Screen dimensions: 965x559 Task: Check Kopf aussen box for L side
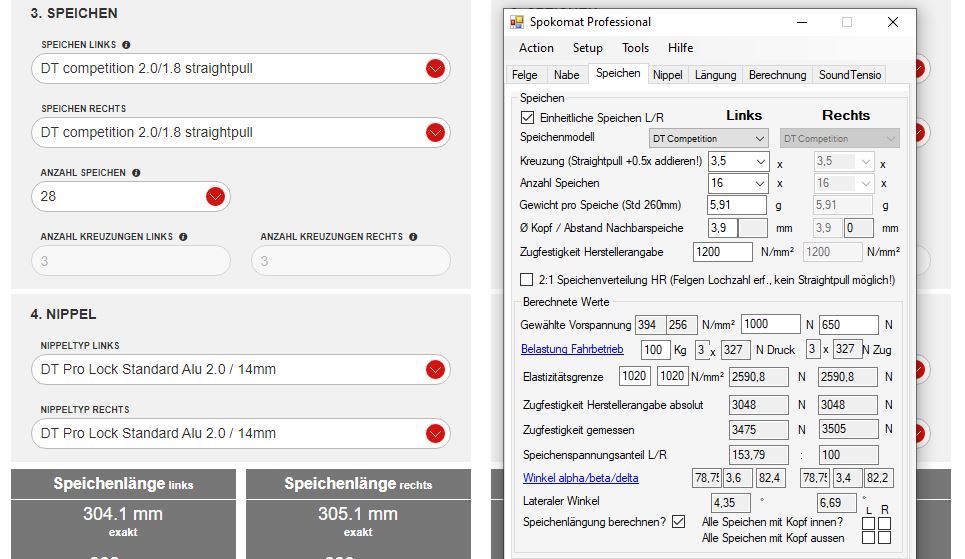pos(868,537)
